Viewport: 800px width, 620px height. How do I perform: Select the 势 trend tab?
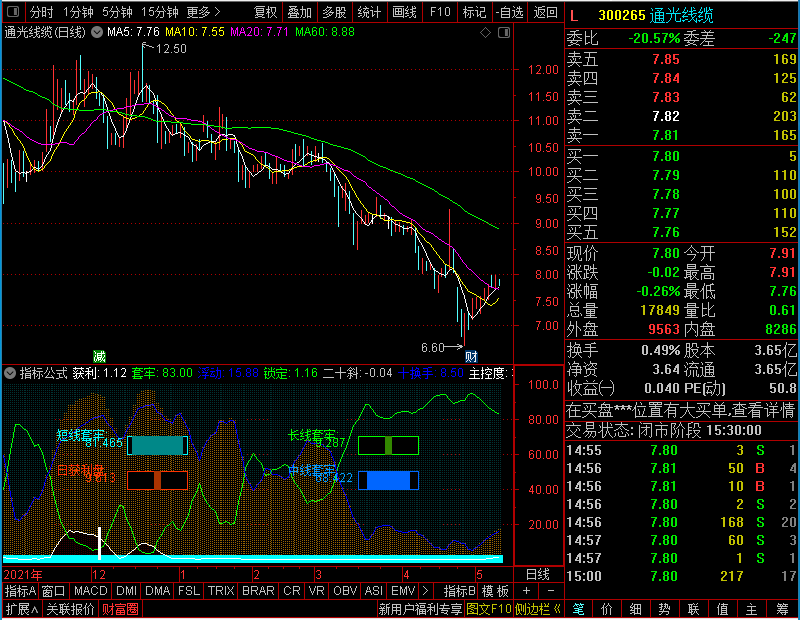click(664, 609)
